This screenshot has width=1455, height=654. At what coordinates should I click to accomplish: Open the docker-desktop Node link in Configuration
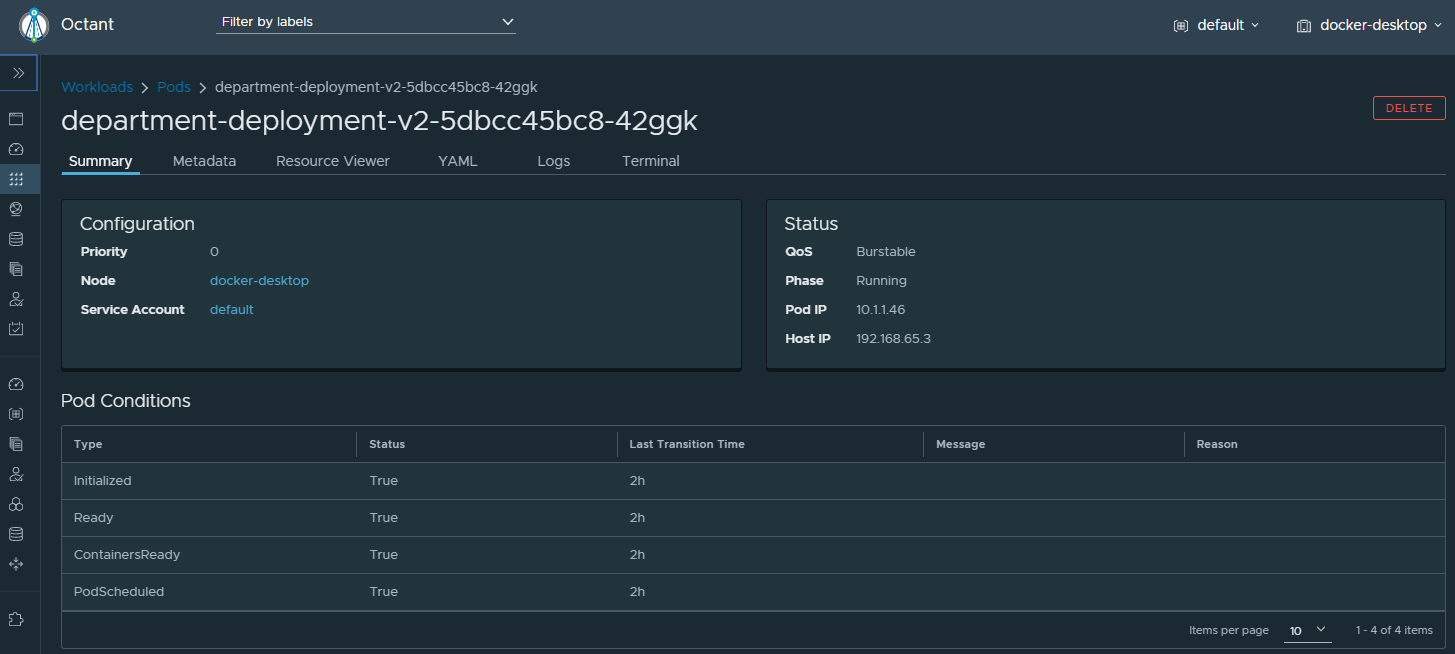tap(259, 281)
